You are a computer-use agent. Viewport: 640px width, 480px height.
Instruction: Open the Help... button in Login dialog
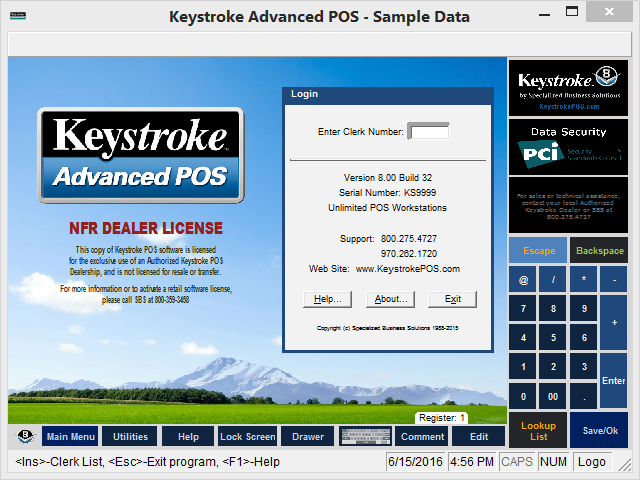[x=327, y=299]
